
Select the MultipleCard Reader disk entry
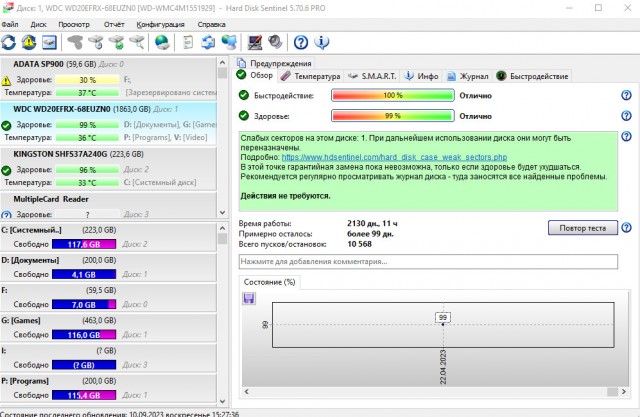(108, 206)
